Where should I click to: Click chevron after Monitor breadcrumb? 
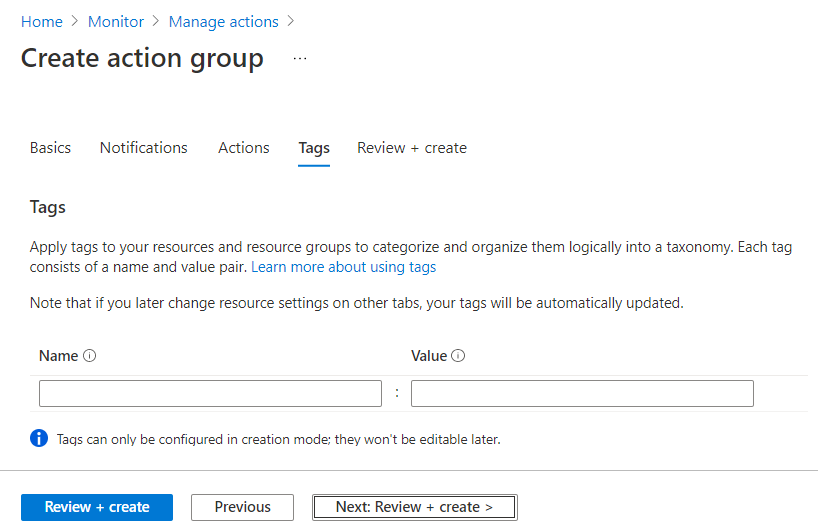pyautogui.click(x=156, y=21)
